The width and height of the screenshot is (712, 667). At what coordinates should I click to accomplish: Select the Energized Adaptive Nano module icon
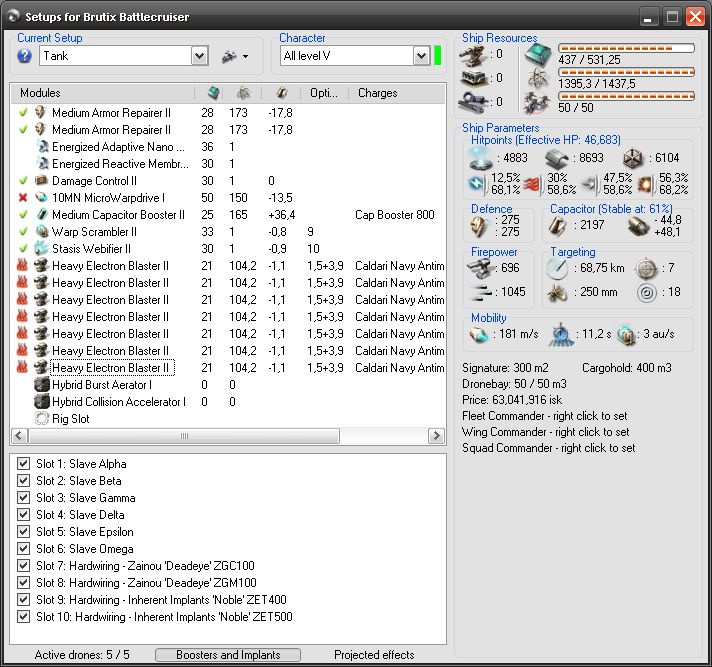click(x=42, y=147)
